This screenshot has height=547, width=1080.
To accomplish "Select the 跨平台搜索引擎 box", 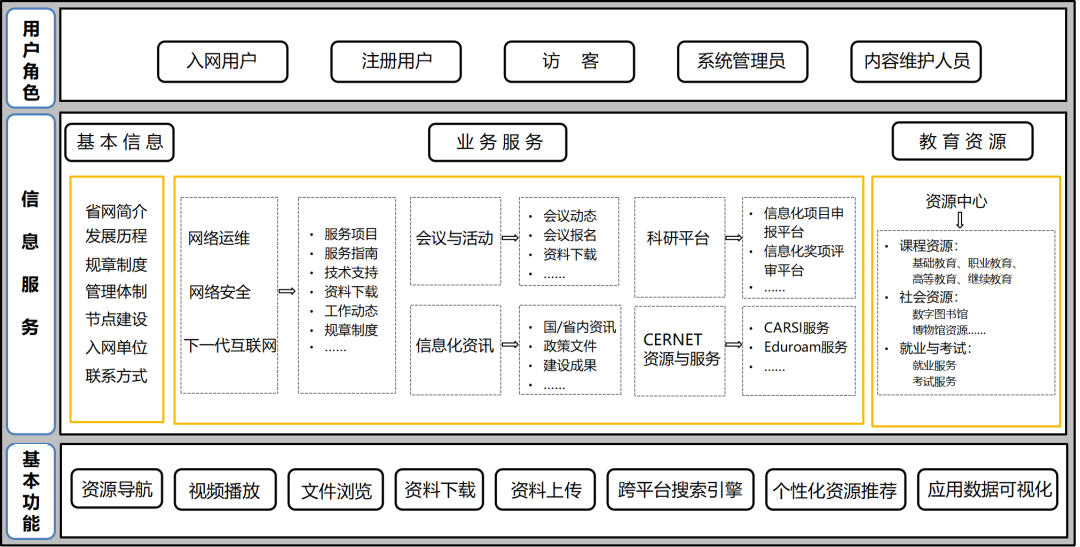I will 680,490.
